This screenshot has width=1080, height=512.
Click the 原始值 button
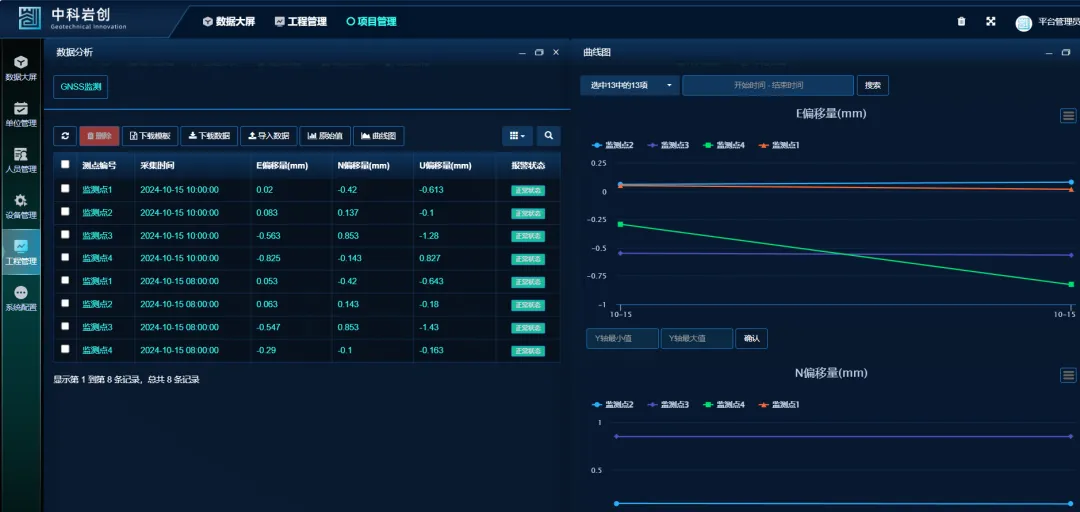point(325,136)
